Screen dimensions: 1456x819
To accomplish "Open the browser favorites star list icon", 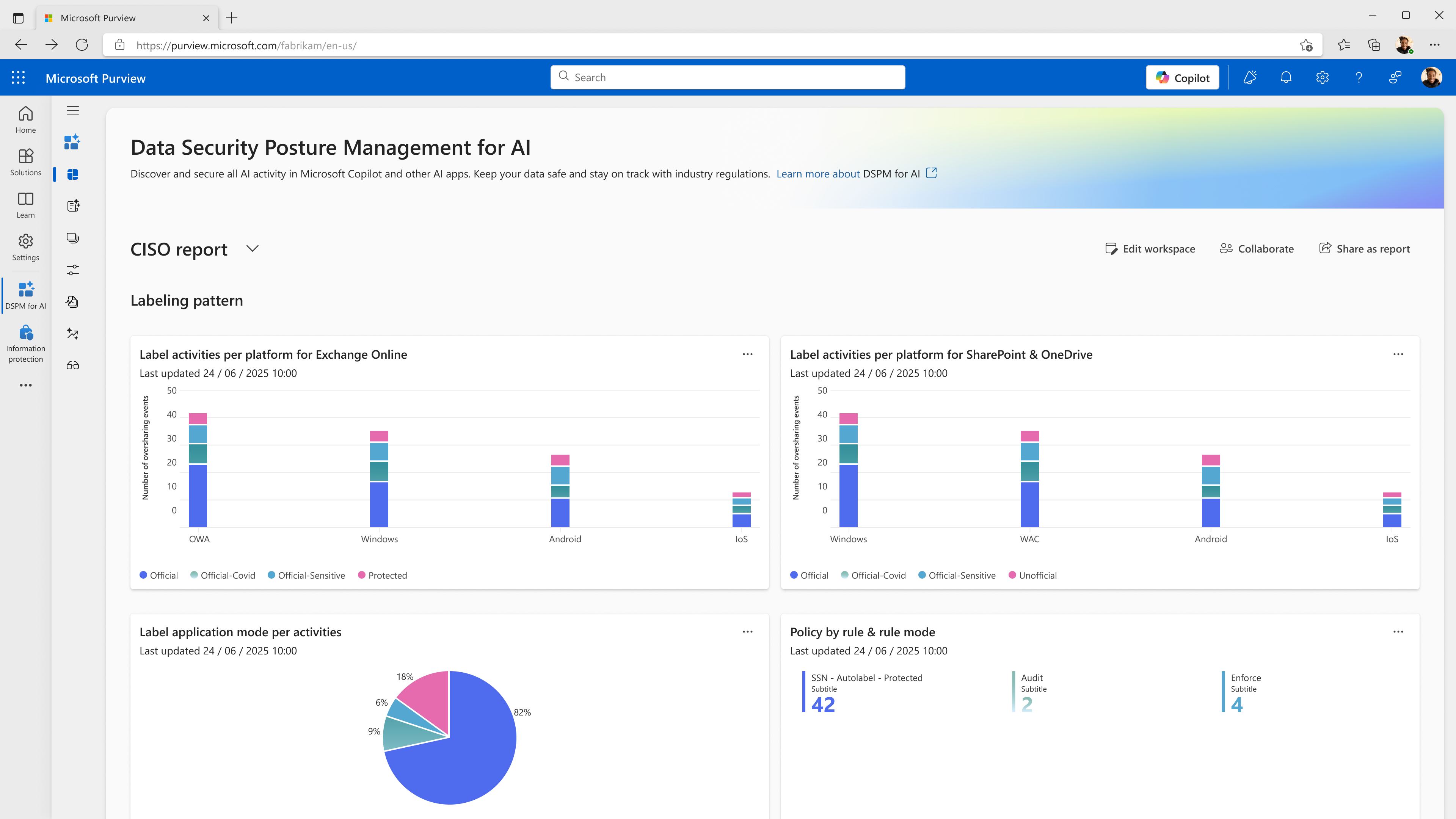I will point(1343,45).
